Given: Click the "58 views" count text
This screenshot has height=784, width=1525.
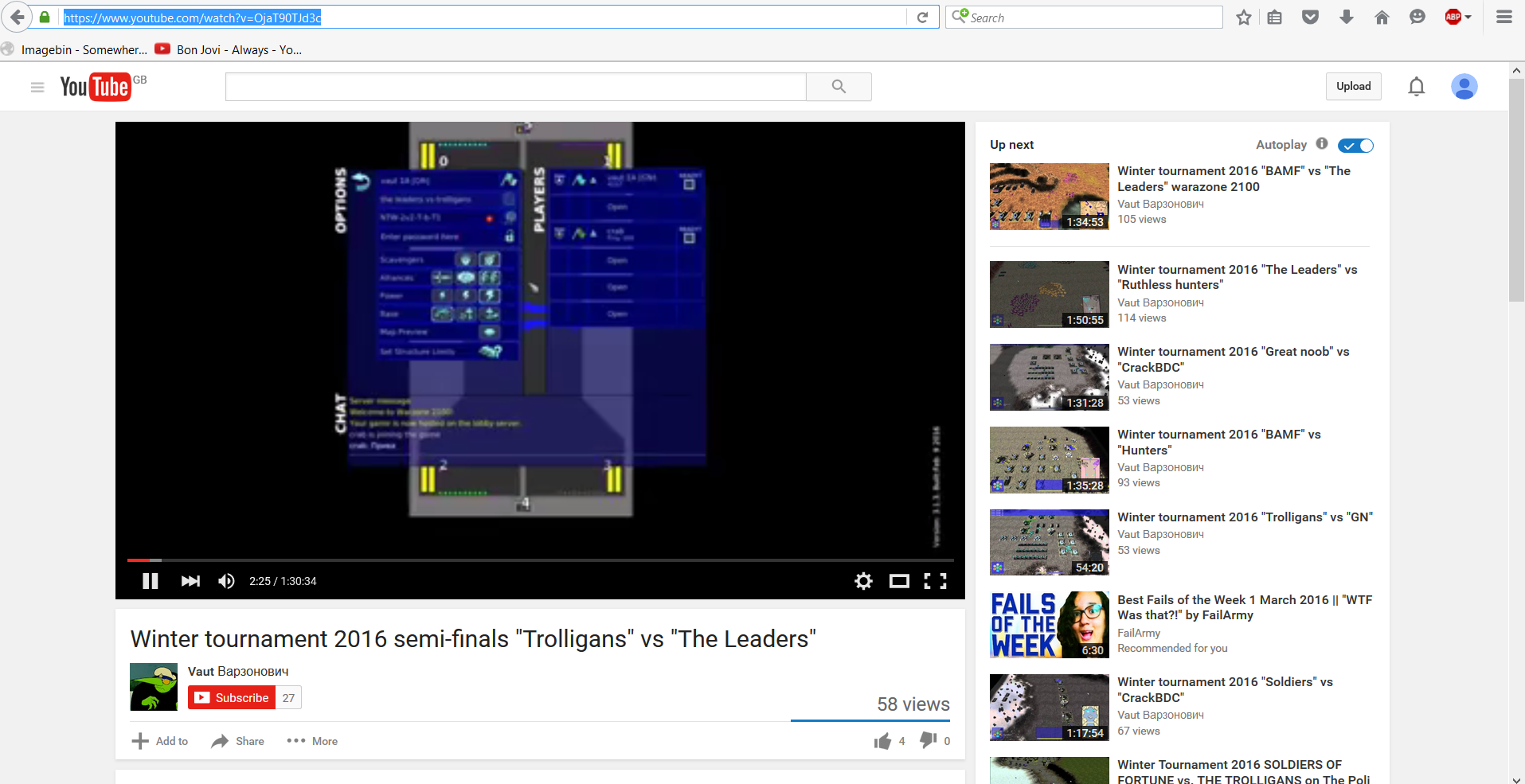Looking at the screenshot, I should click(913, 704).
